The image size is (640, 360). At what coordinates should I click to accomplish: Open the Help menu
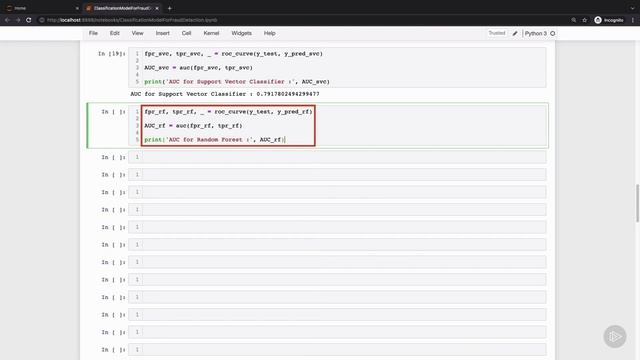click(x=269, y=33)
